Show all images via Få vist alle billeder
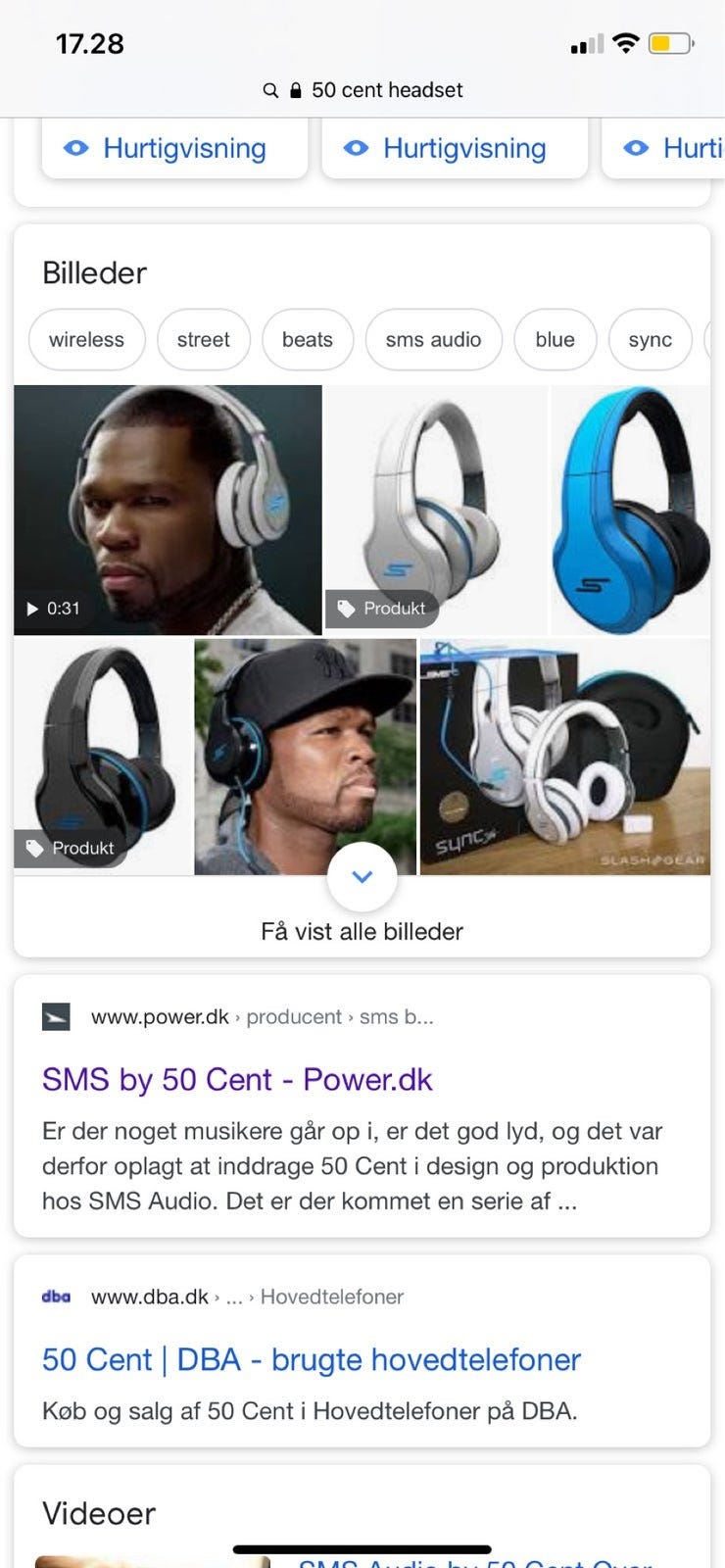This screenshot has height=1568, width=725. coord(362,931)
